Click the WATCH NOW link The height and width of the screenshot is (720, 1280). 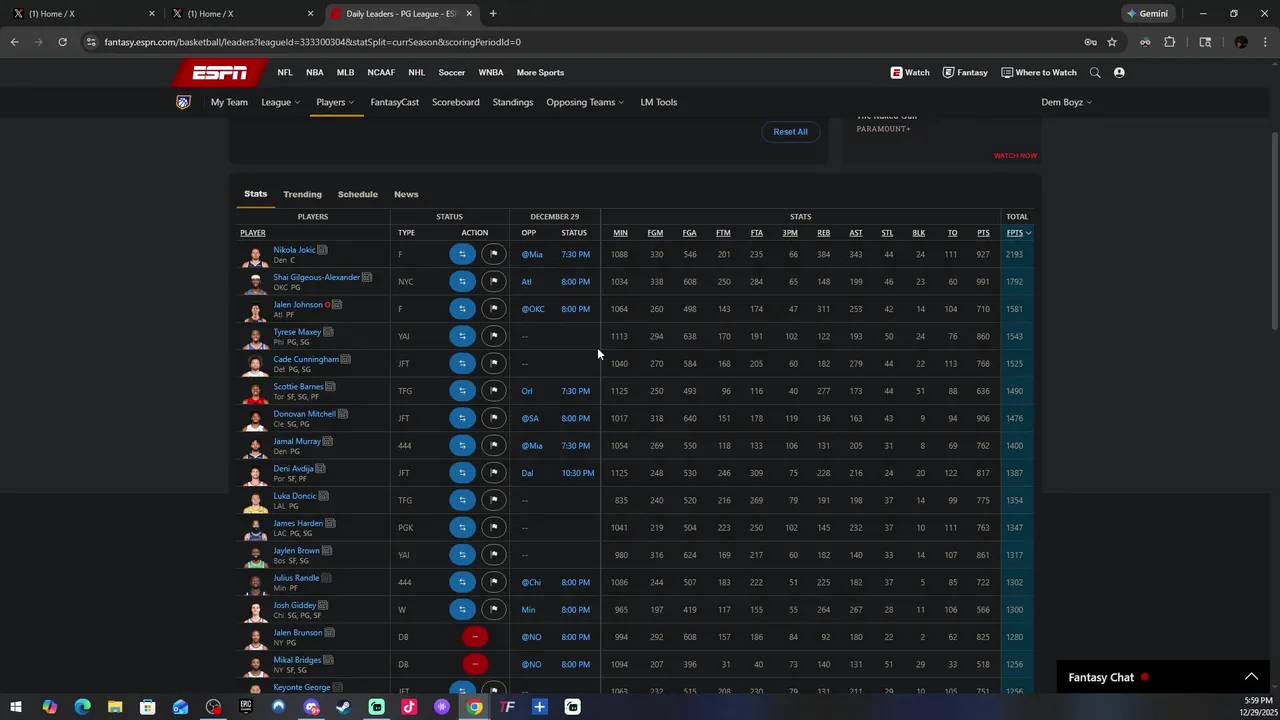1015,156
